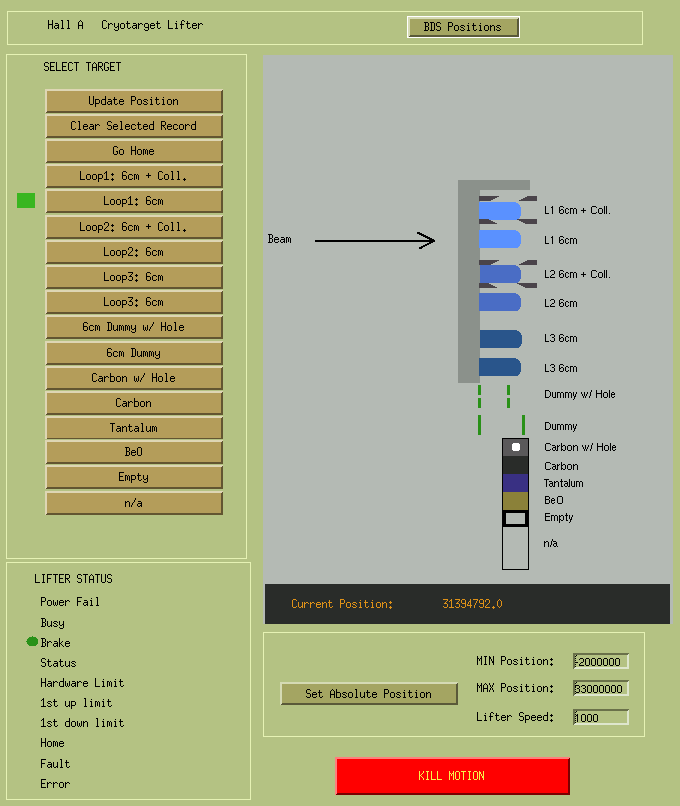This screenshot has width=680, height=806.
Task: Click the L1 6cm + Coll. cell graphic
Action: [x=501, y=211]
